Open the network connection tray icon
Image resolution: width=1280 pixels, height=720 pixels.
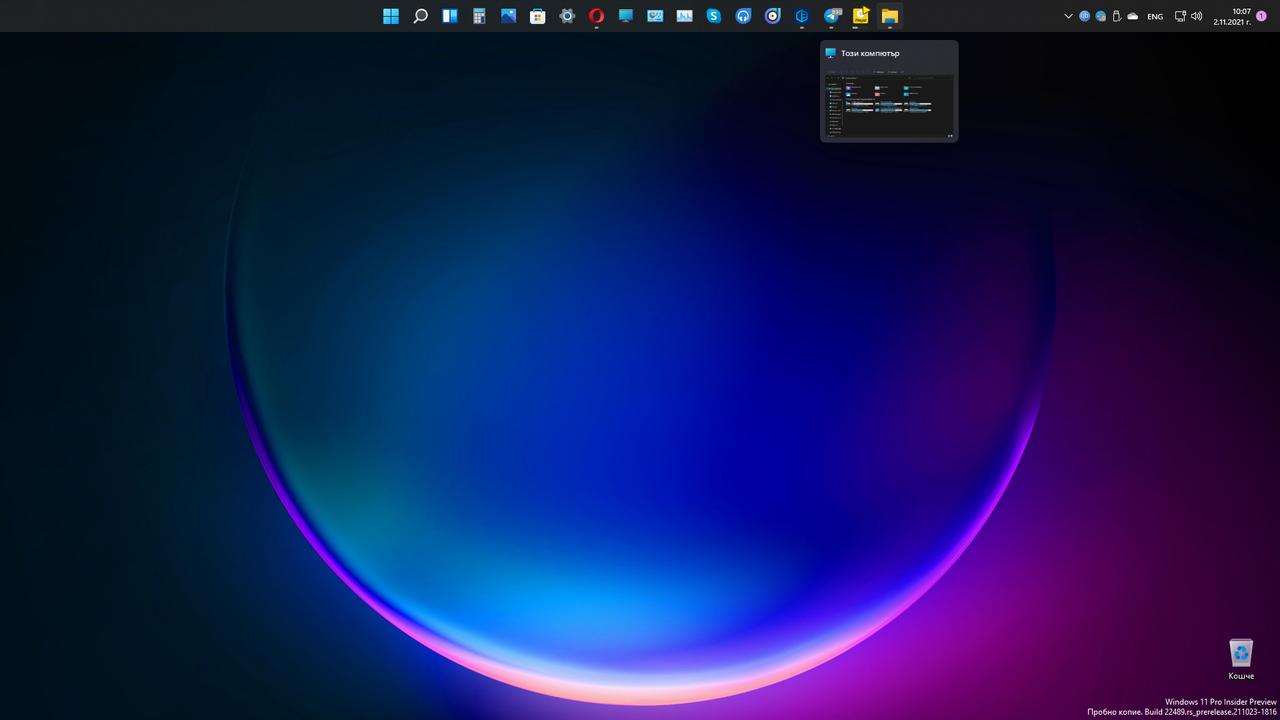pos(1180,16)
